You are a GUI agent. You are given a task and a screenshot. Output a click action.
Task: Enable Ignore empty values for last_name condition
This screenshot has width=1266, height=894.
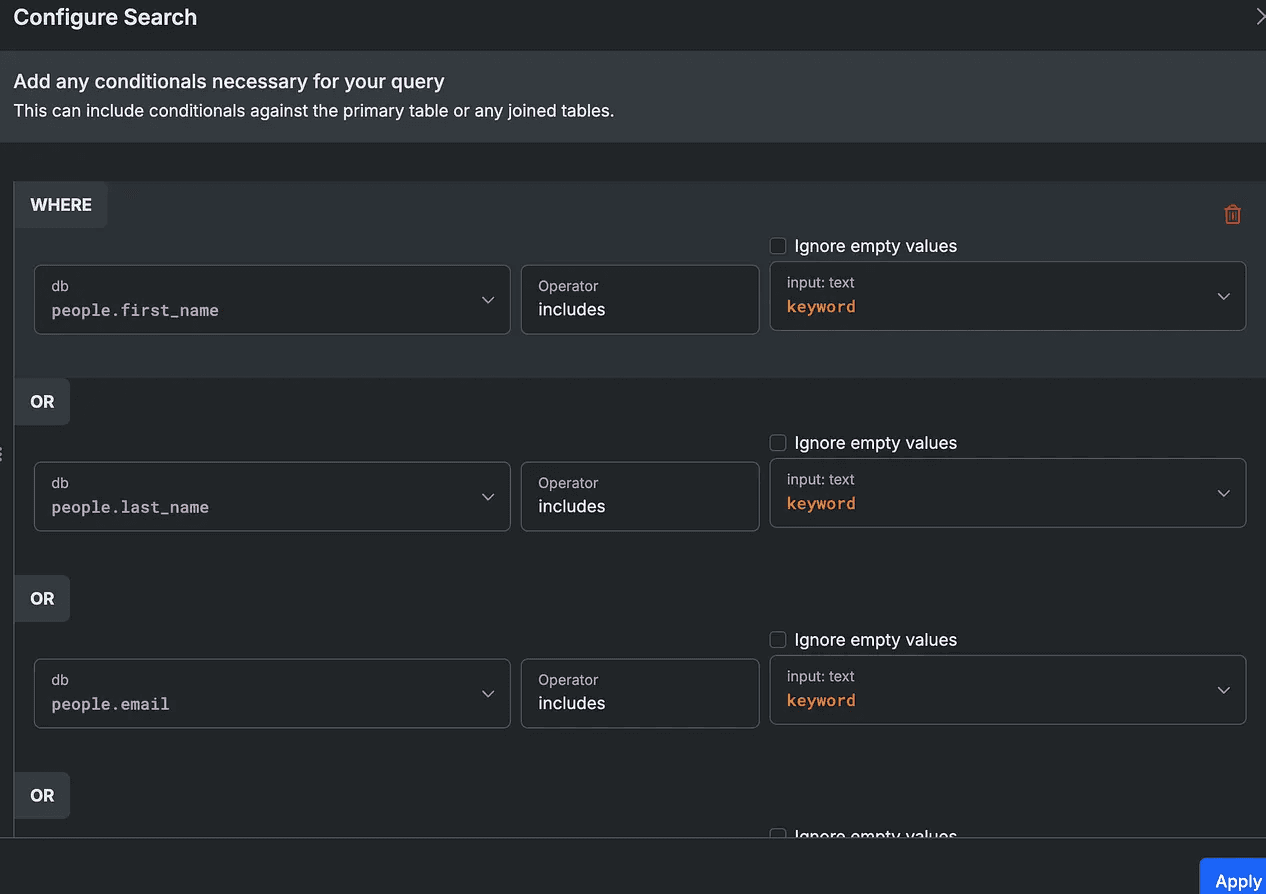(x=778, y=443)
